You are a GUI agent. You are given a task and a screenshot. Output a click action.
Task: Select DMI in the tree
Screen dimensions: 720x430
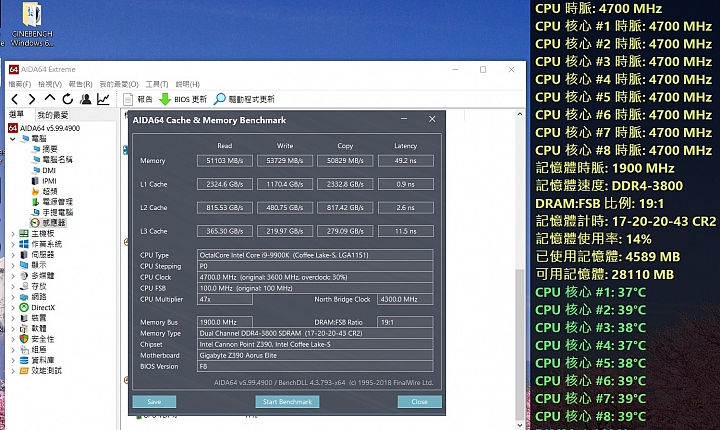49,170
